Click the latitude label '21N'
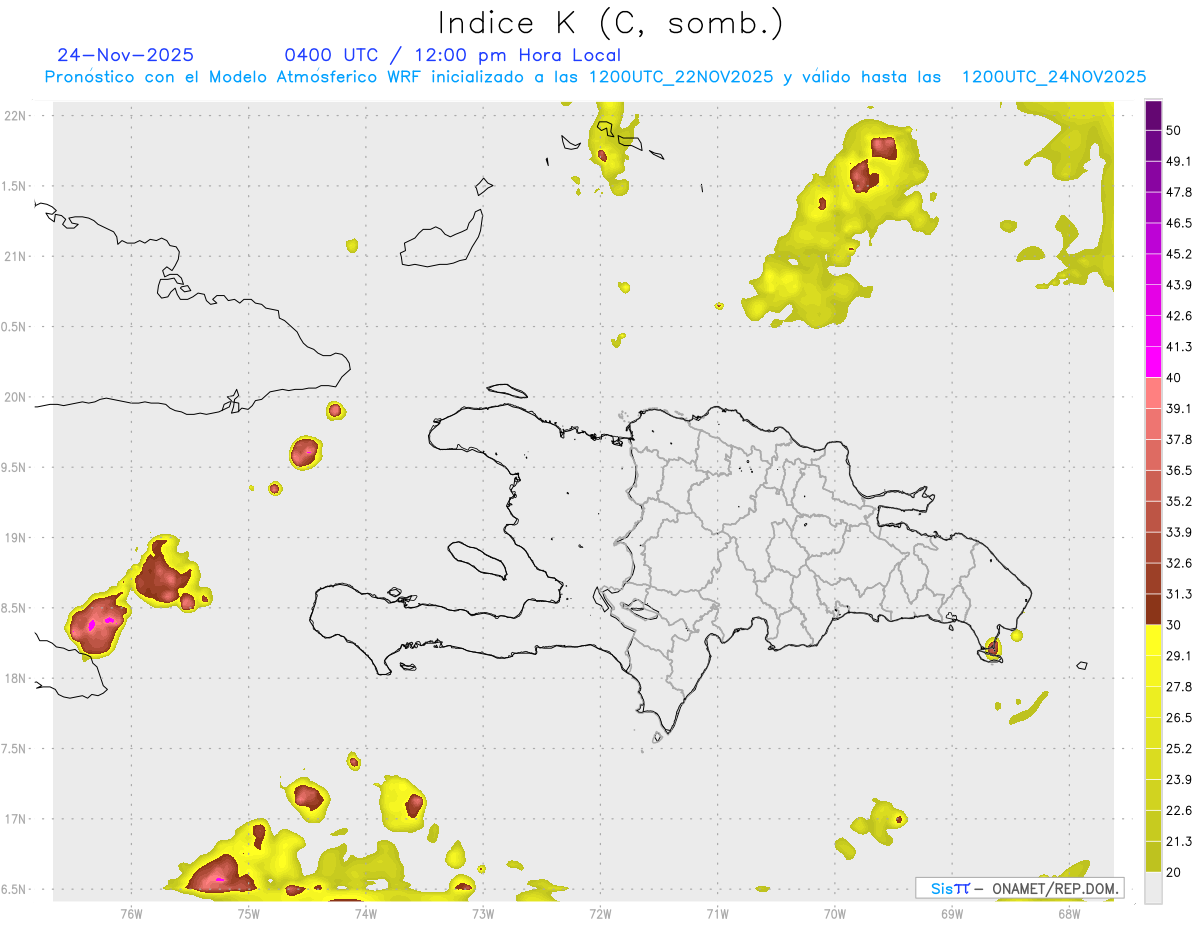 click(x=16, y=256)
